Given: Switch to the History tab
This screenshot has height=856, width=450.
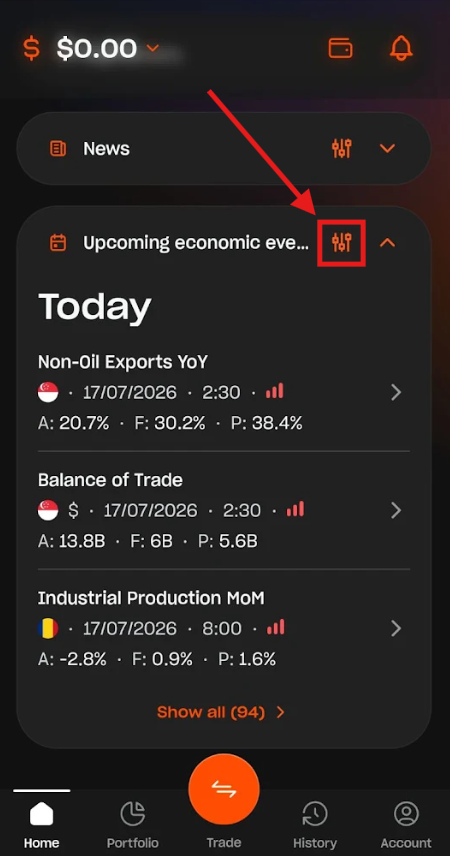Looking at the screenshot, I should tap(315, 824).
